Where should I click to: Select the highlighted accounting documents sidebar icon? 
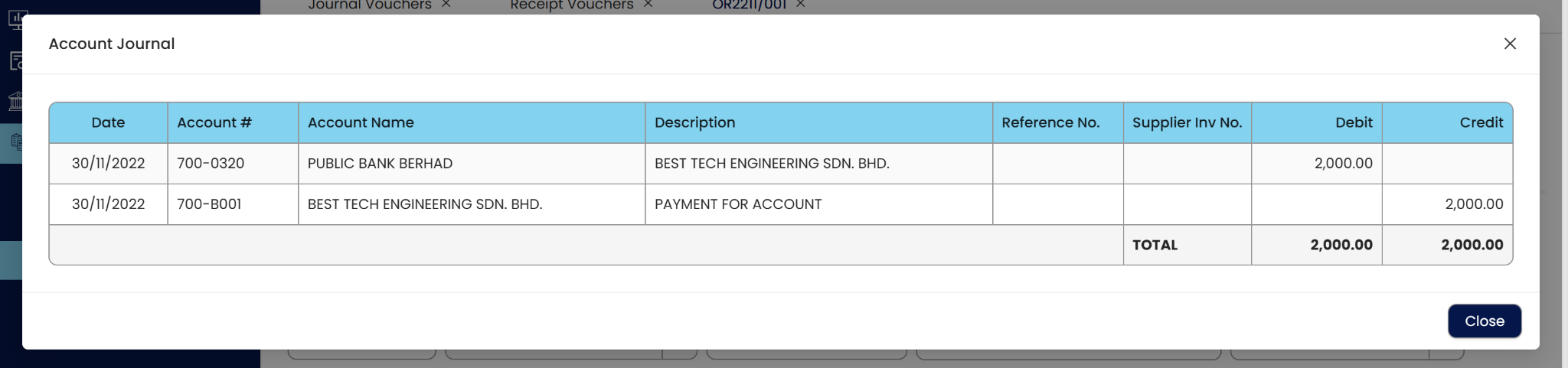[x=15, y=142]
